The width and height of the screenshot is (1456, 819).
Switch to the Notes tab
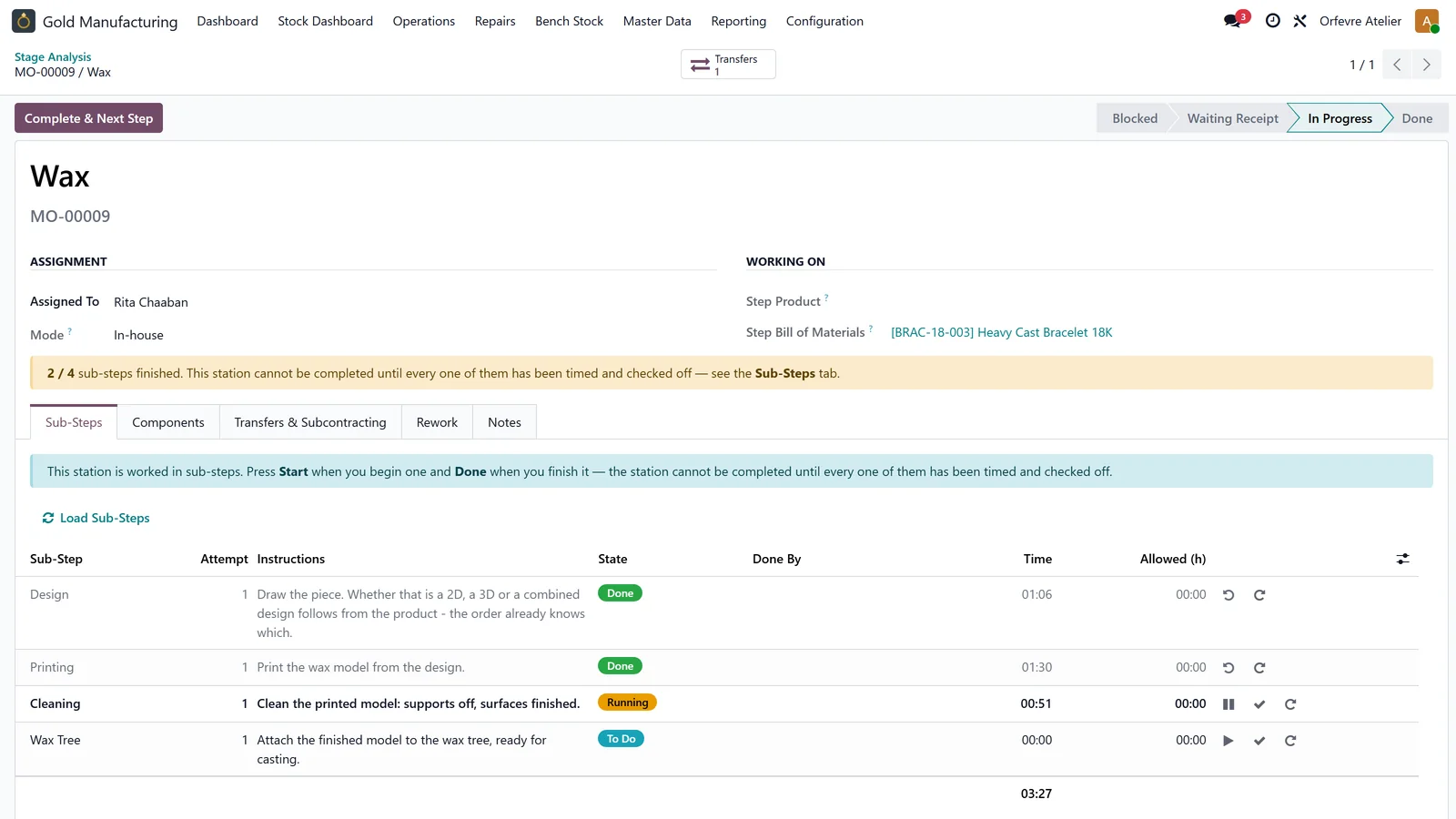pyautogui.click(x=504, y=422)
